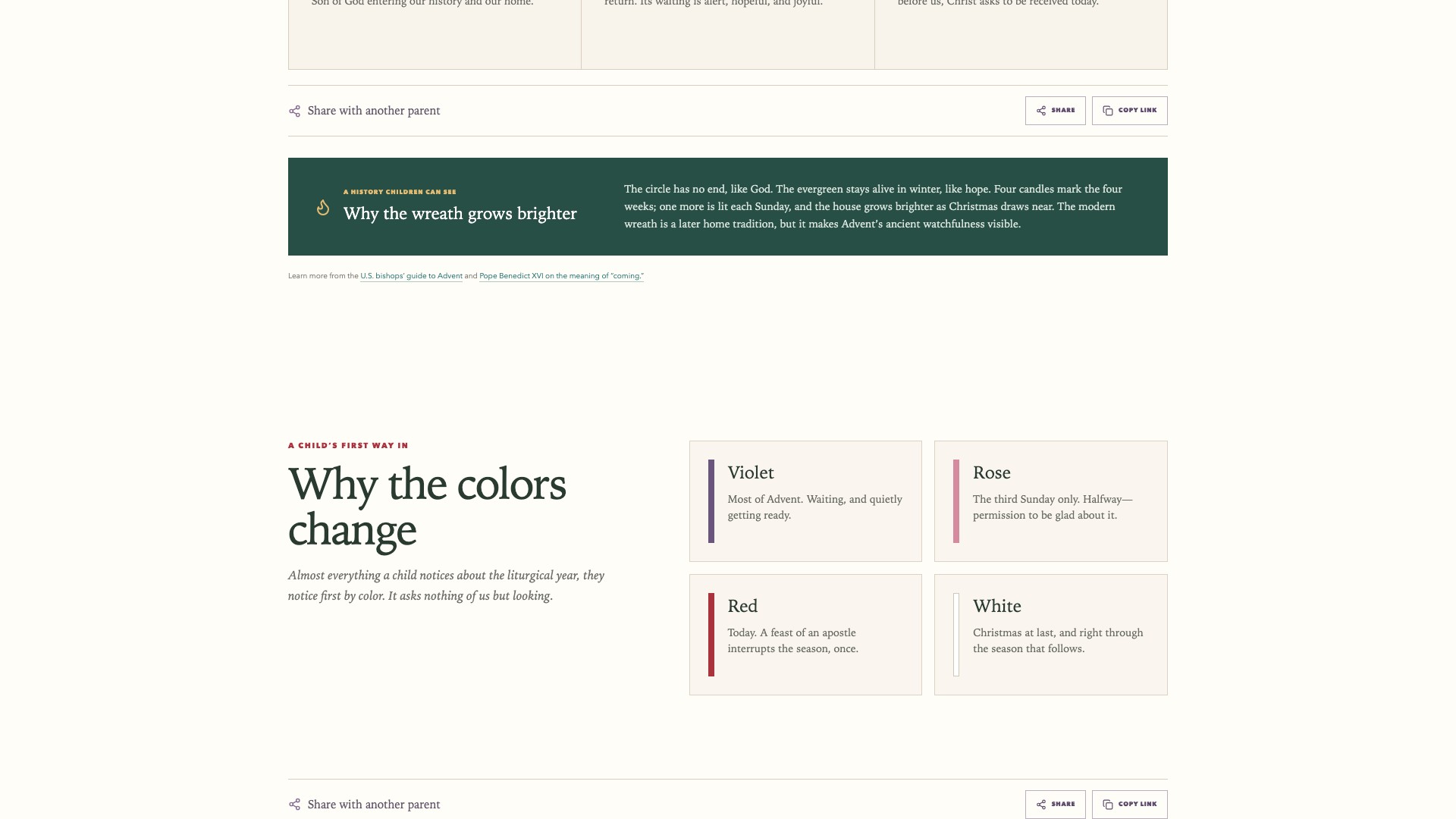
Task: Click the 'A HISTORY CHILDREN CAN SEE' label
Action: click(400, 192)
